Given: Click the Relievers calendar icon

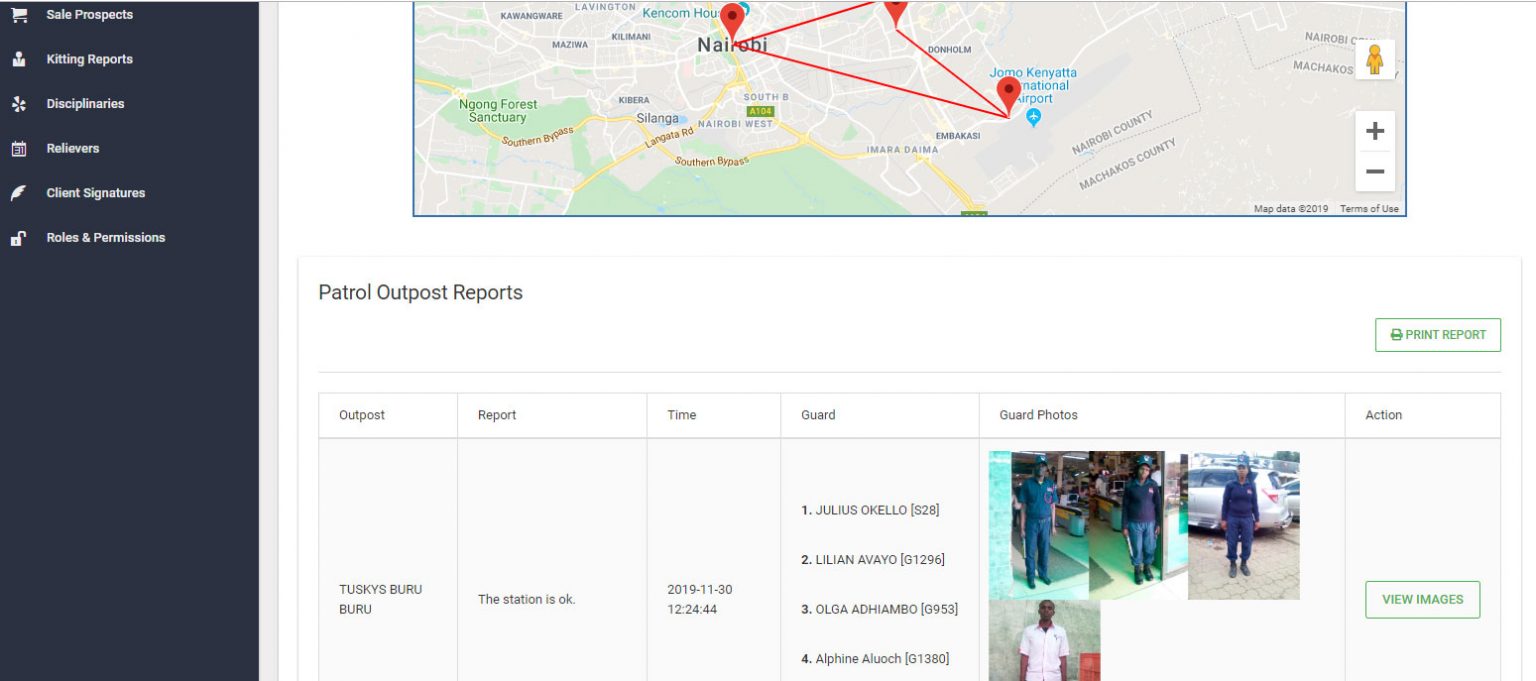Looking at the screenshot, I should click(19, 149).
